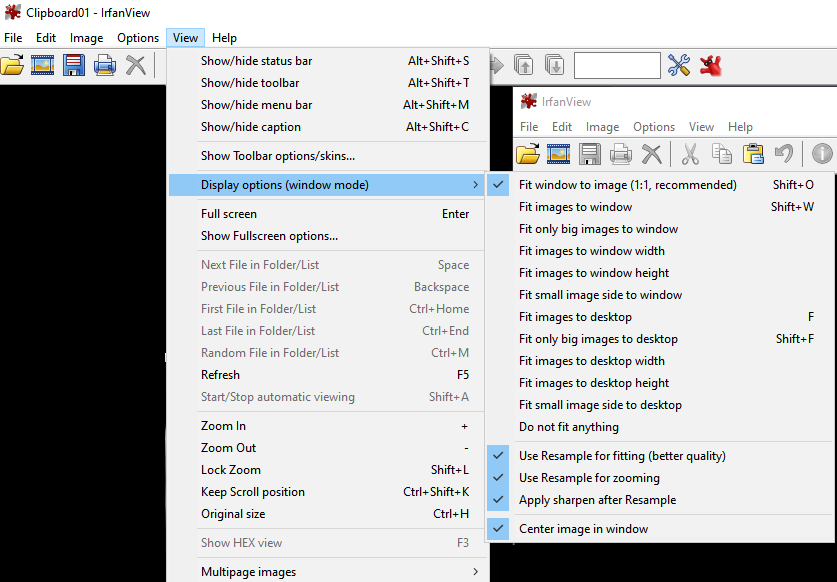This screenshot has width=837, height=582.
Task: Select Fit images to desktop option
Action: (660, 317)
